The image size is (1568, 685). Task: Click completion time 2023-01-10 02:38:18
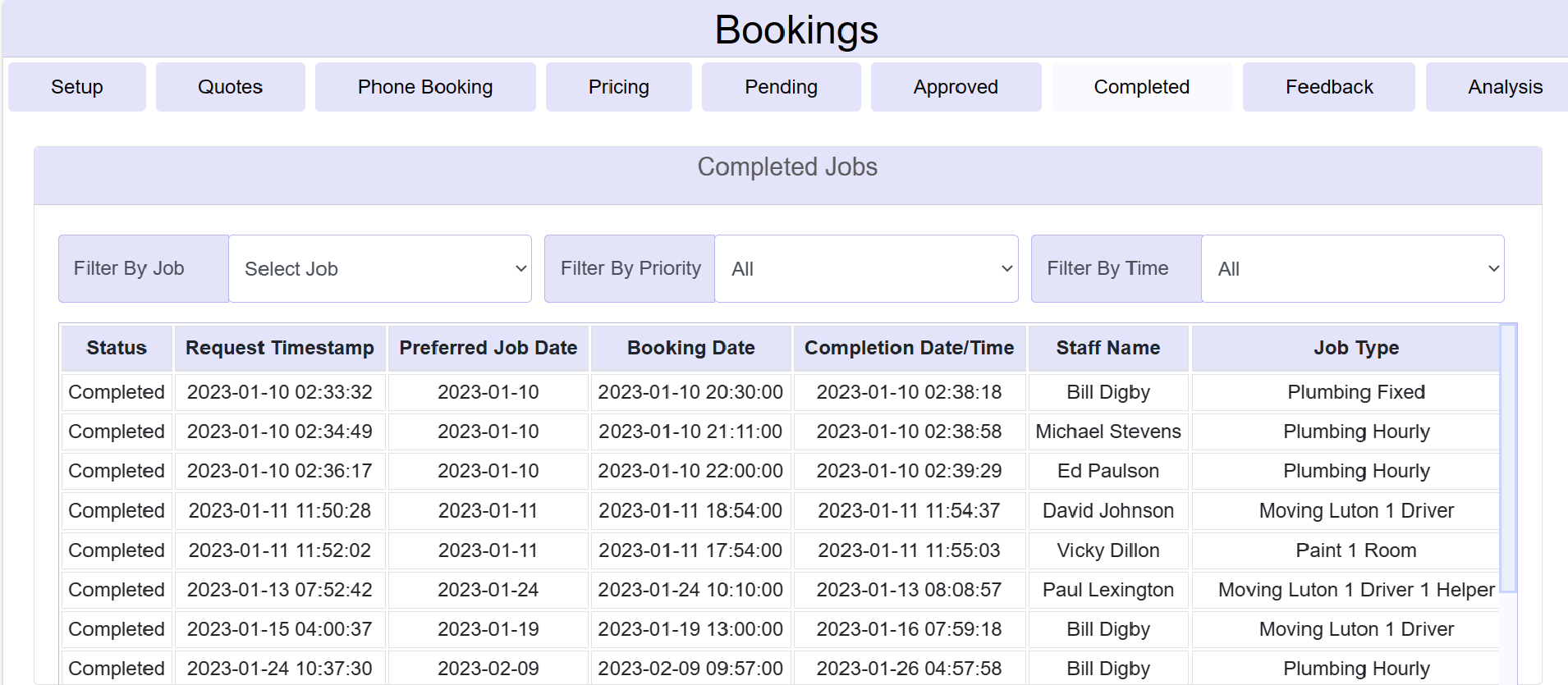pyautogui.click(x=910, y=392)
